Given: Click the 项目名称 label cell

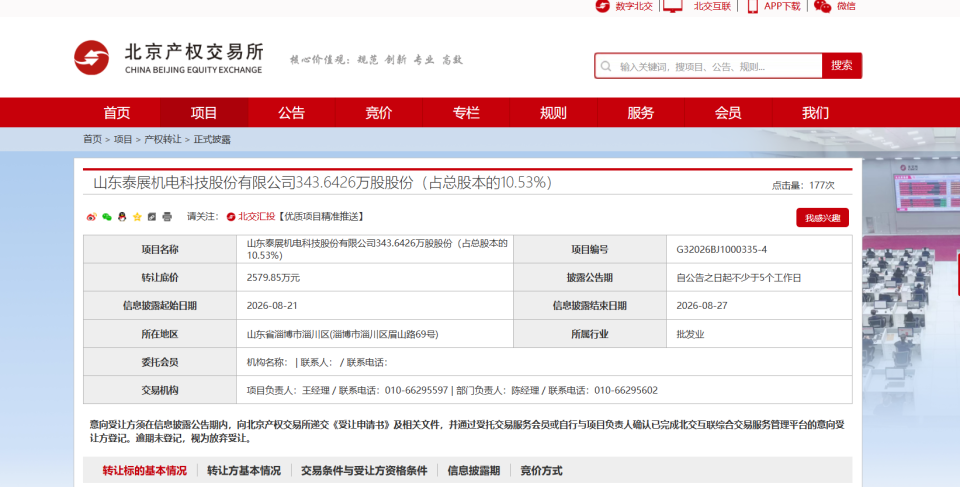Looking at the screenshot, I should pos(160,249).
